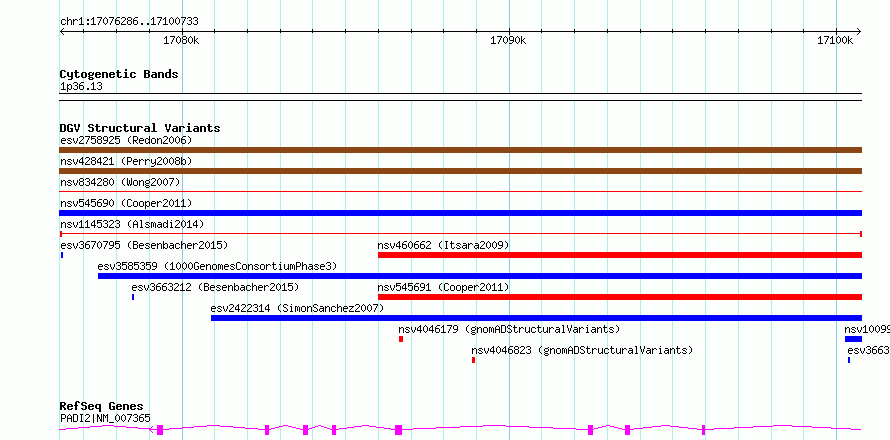
Task: Select the red nsv545691 variant bar
Action: pyautogui.click(x=620, y=297)
